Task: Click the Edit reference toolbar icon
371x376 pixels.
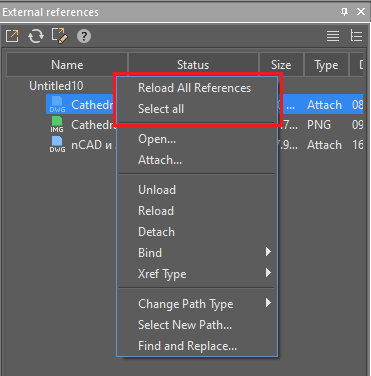Action: 59,36
